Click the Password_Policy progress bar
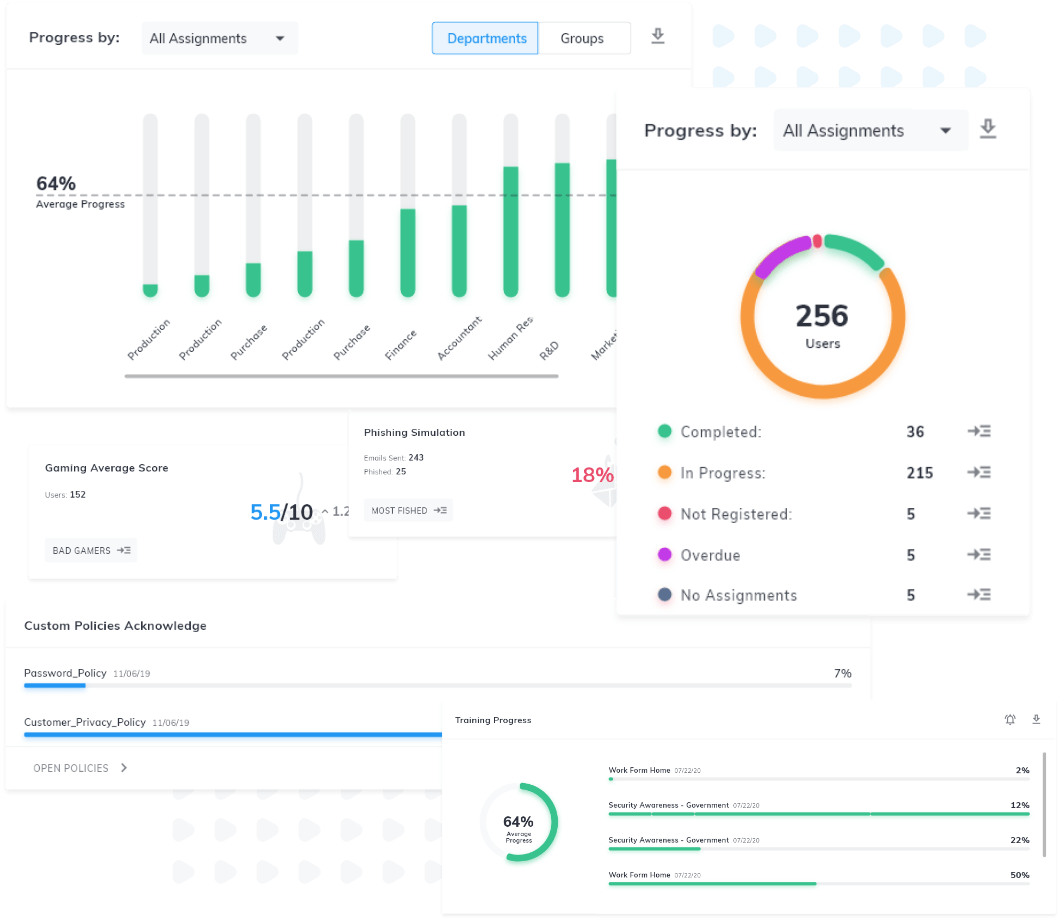The image size is (1060, 920). (x=437, y=686)
